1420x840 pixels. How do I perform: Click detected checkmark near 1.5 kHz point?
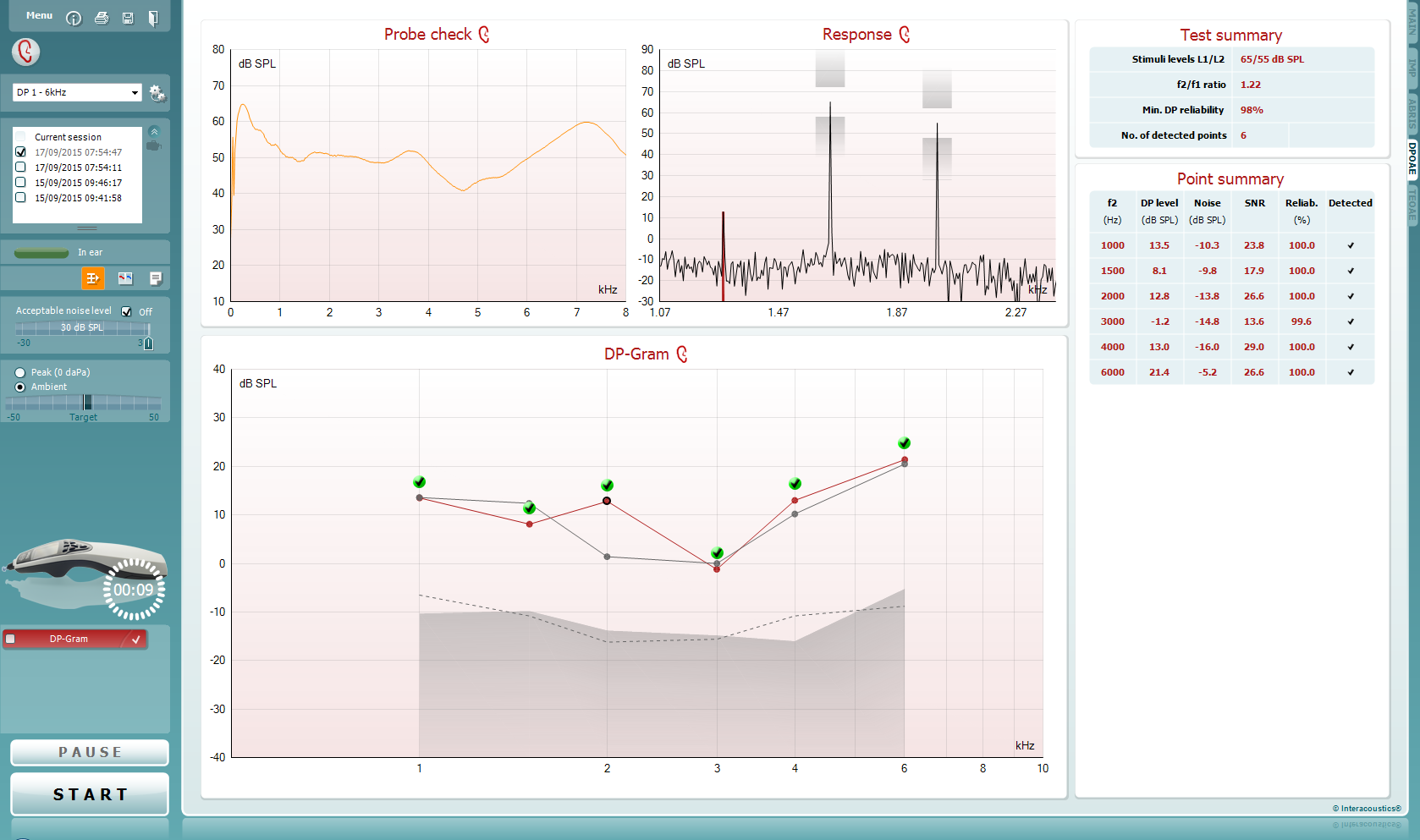[x=529, y=508]
